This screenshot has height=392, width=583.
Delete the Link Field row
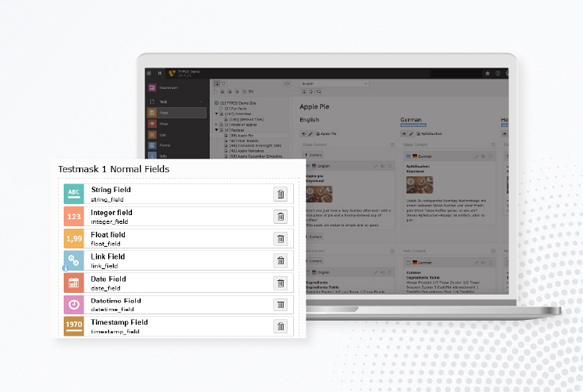click(281, 261)
